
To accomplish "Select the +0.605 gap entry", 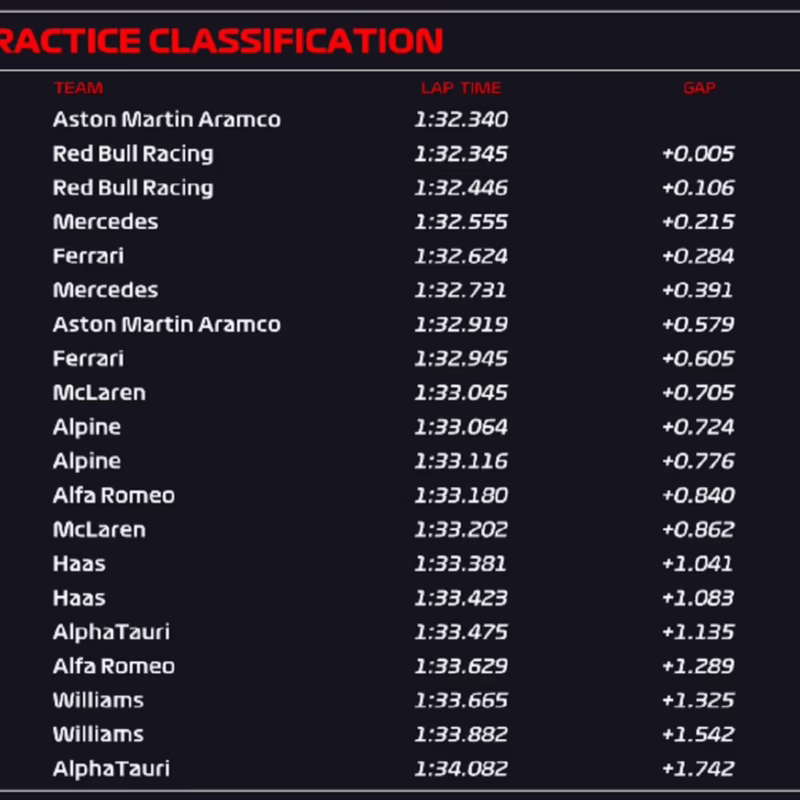I will click(x=698, y=359).
